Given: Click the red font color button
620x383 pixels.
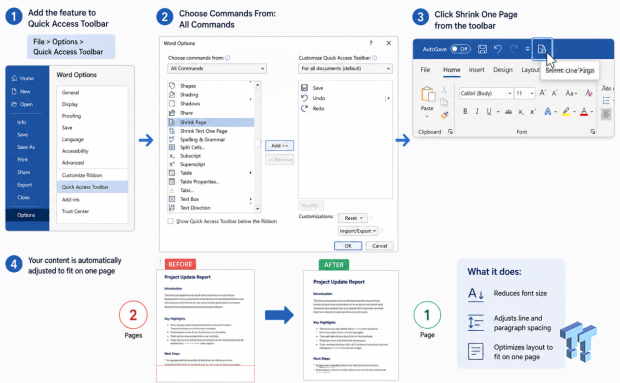Looking at the screenshot, I should (584, 112).
